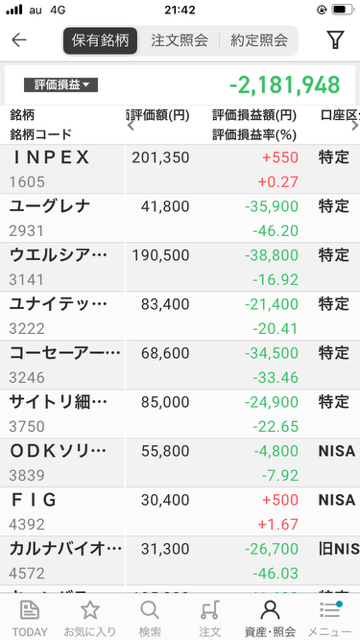
Task: Open 資産・照会 person icon
Action: [x=270, y=611]
